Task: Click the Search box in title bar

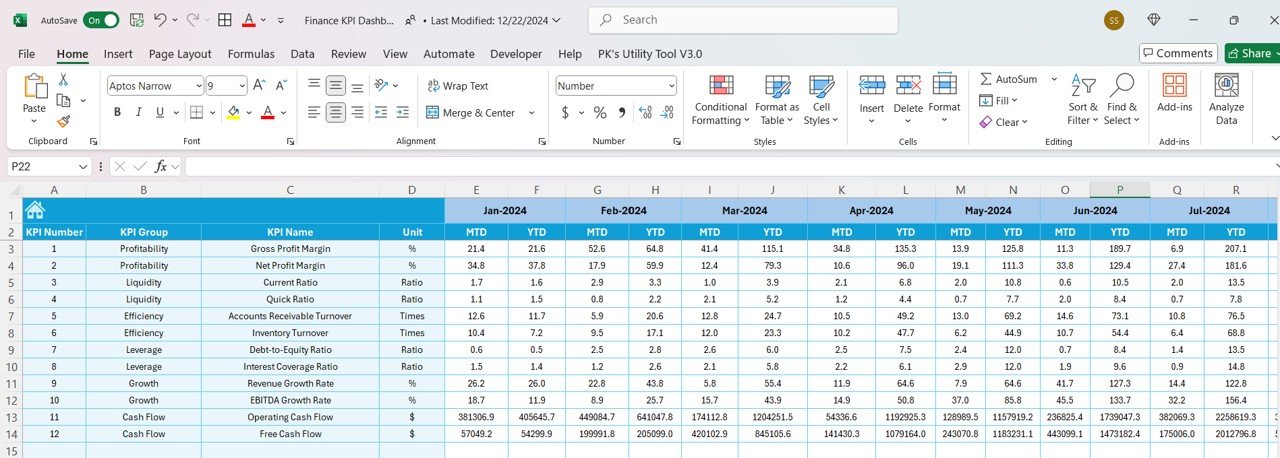Action: 743,20
